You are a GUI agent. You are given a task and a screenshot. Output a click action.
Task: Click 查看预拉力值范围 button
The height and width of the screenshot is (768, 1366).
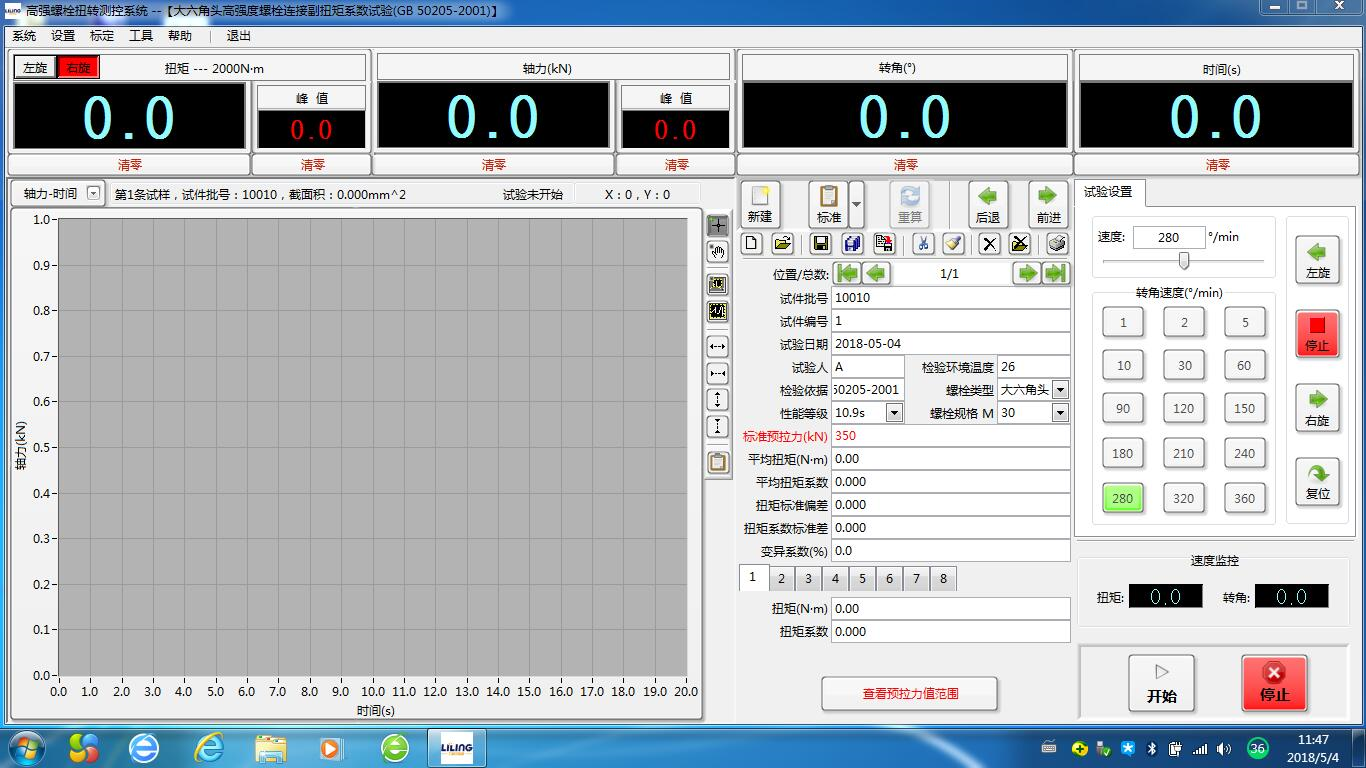pos(910,693)
